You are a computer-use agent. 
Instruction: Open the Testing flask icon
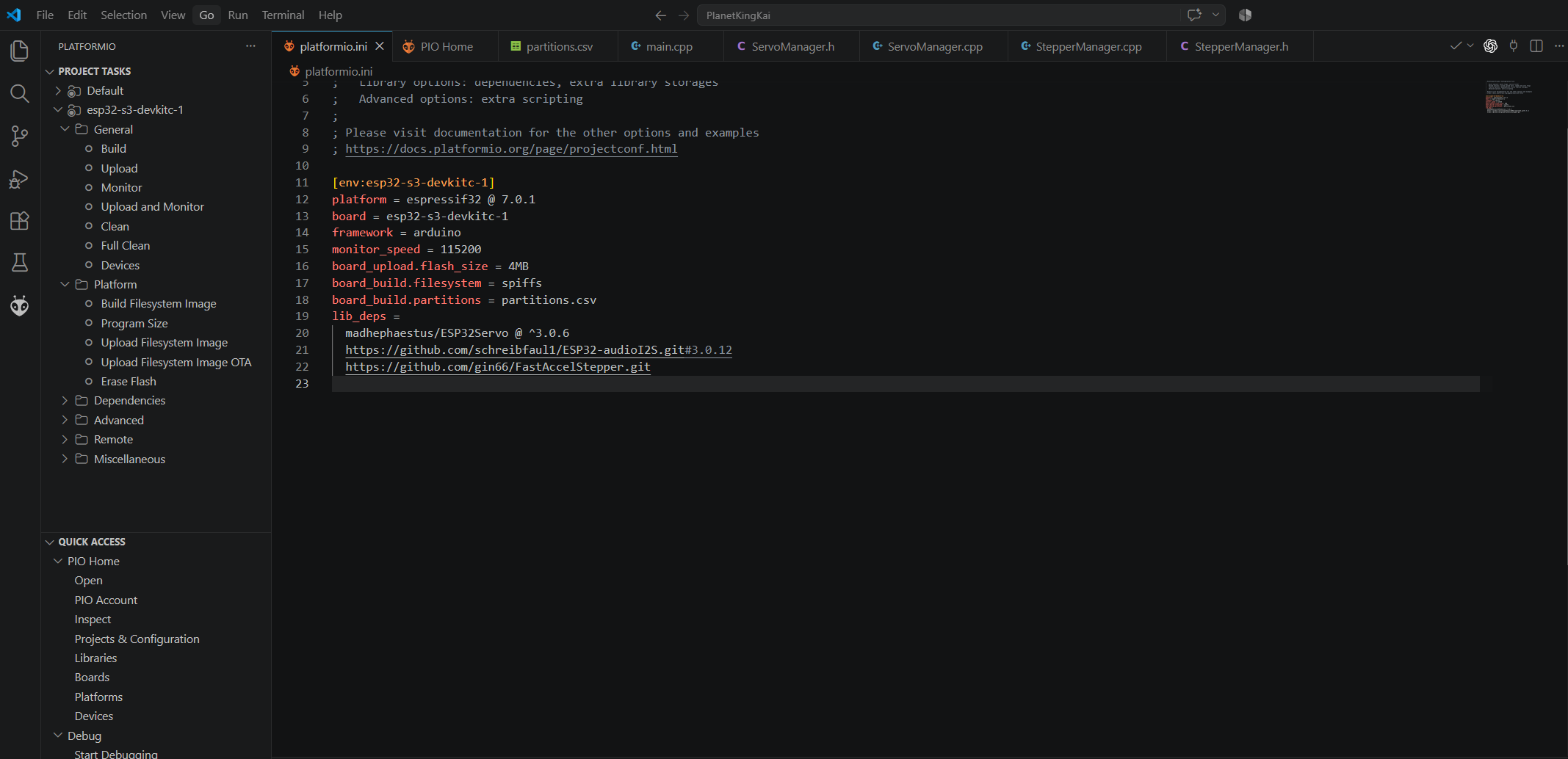(x=20, y=263)
